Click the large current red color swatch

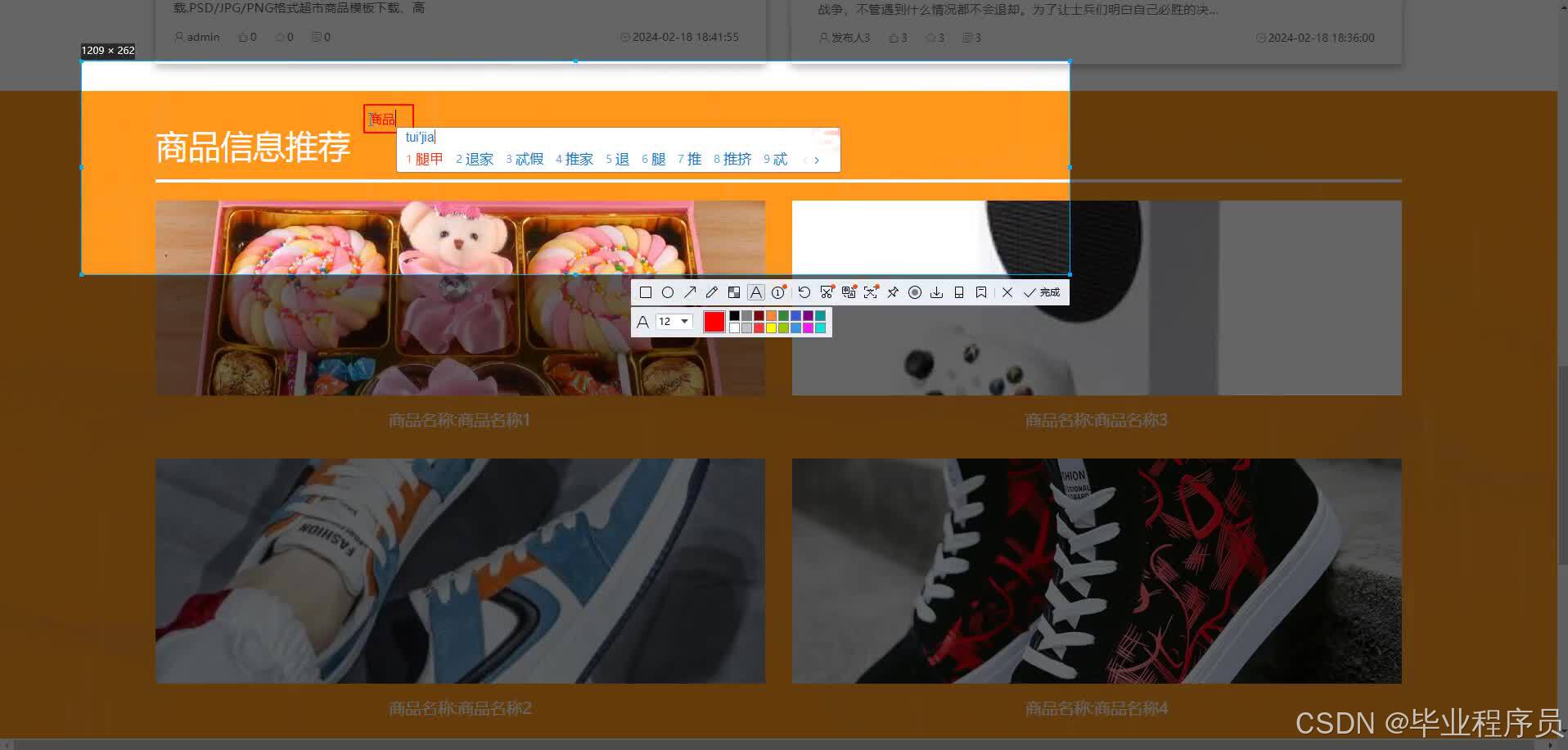click(714, 322)
